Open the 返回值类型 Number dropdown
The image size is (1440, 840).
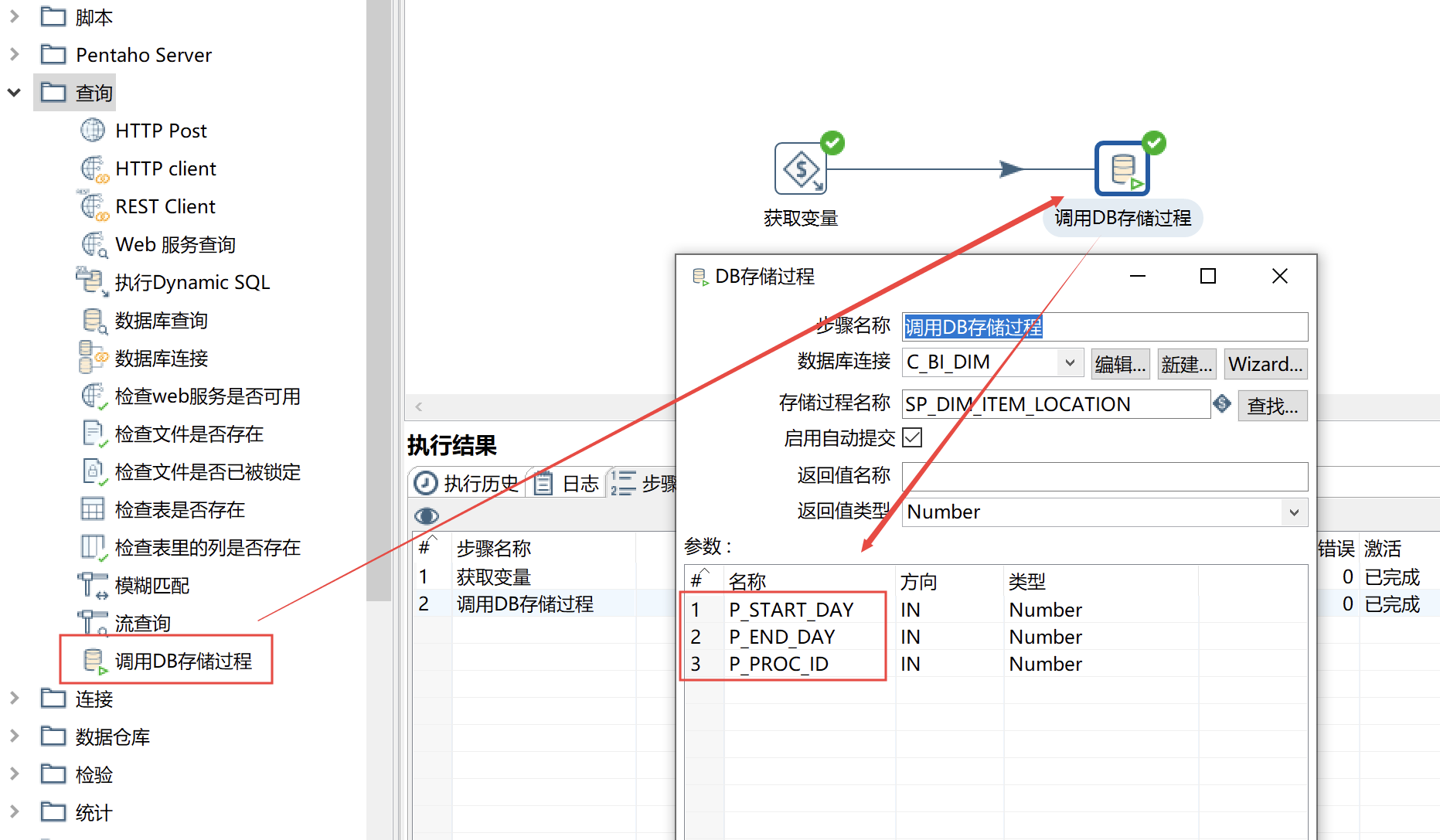click(1293, 512)
